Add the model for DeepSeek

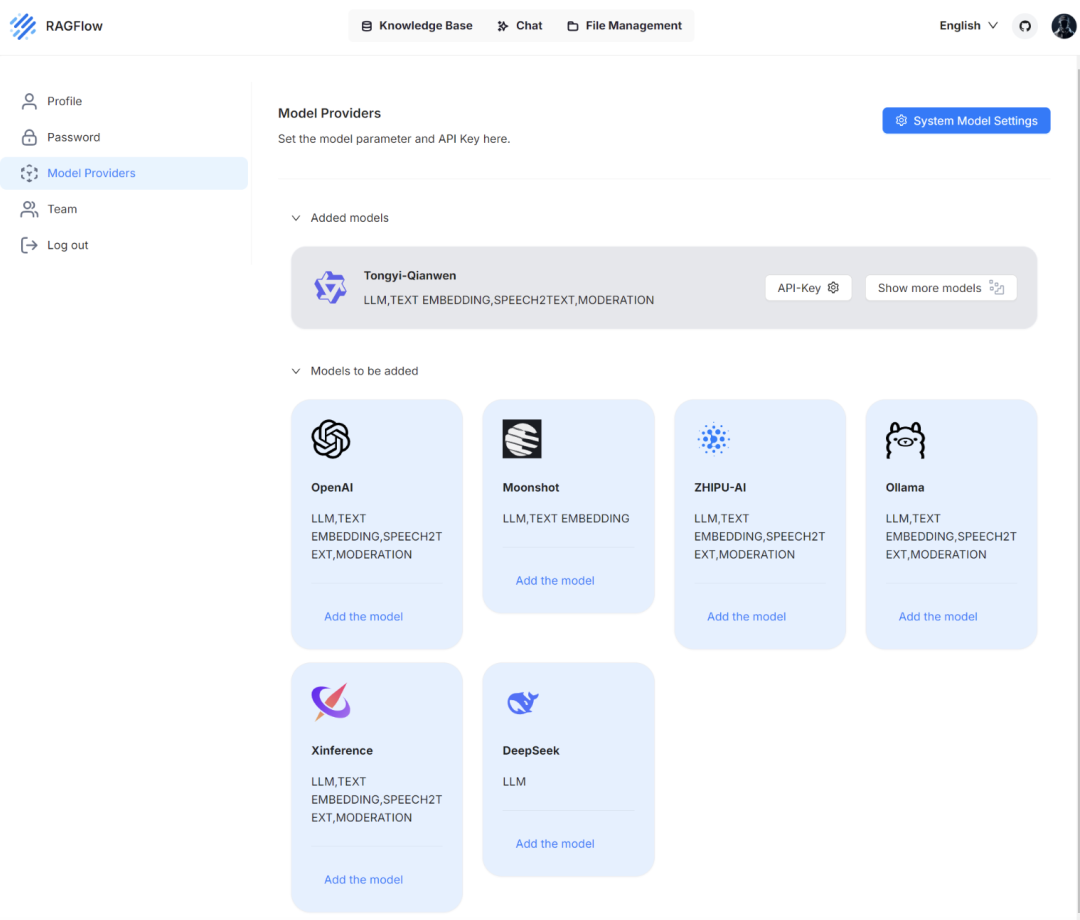pyautogui.click(x=555, y=844)
